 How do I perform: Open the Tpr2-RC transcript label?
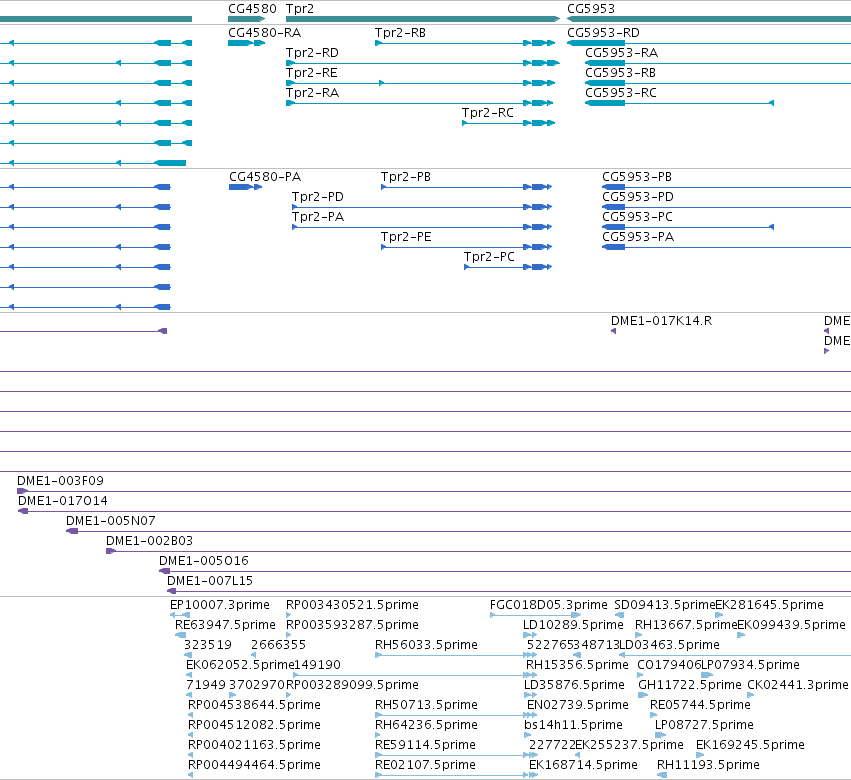pos(487,113)
